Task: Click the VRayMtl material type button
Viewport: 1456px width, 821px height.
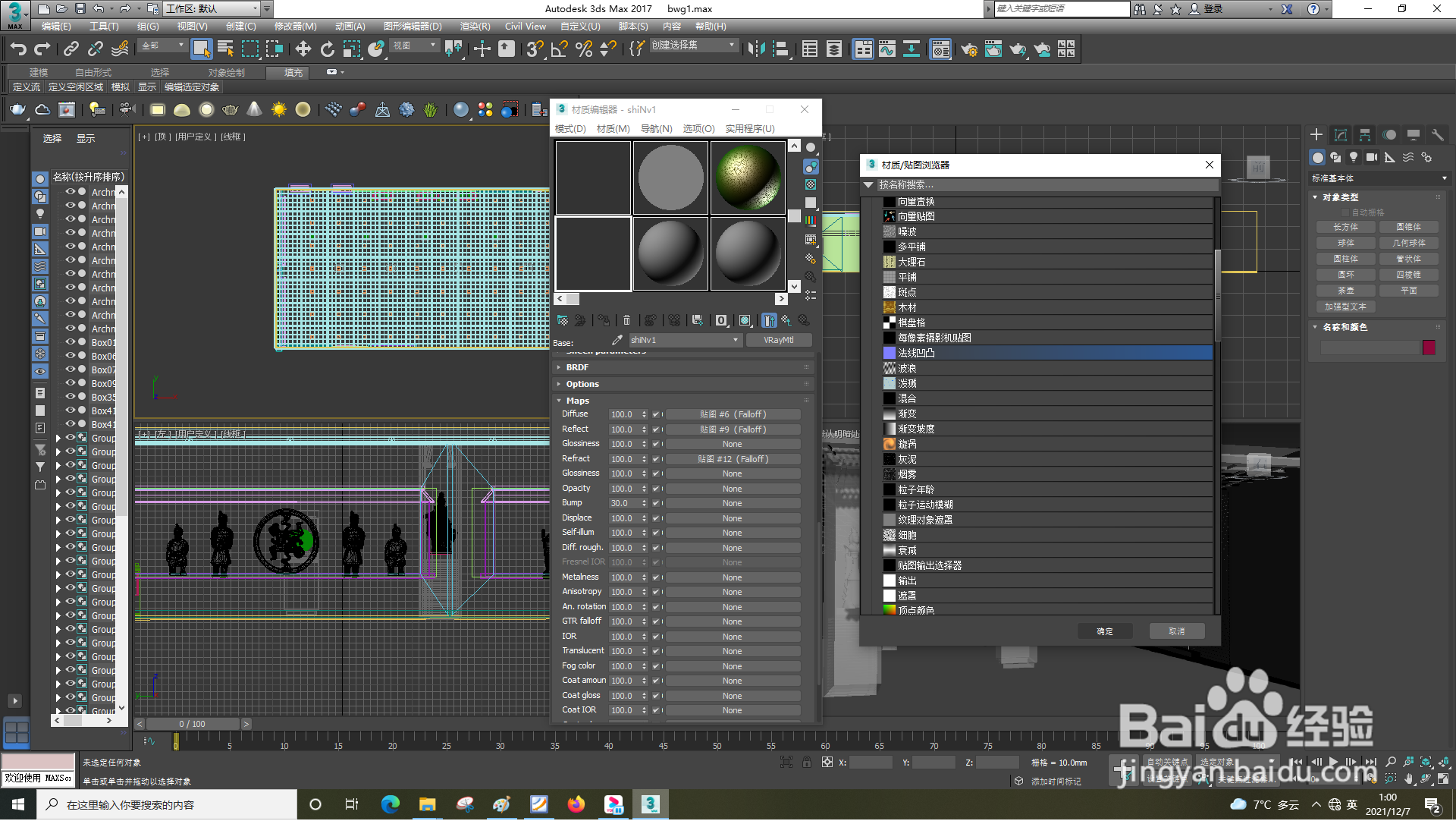Action: tap(778, 341)
